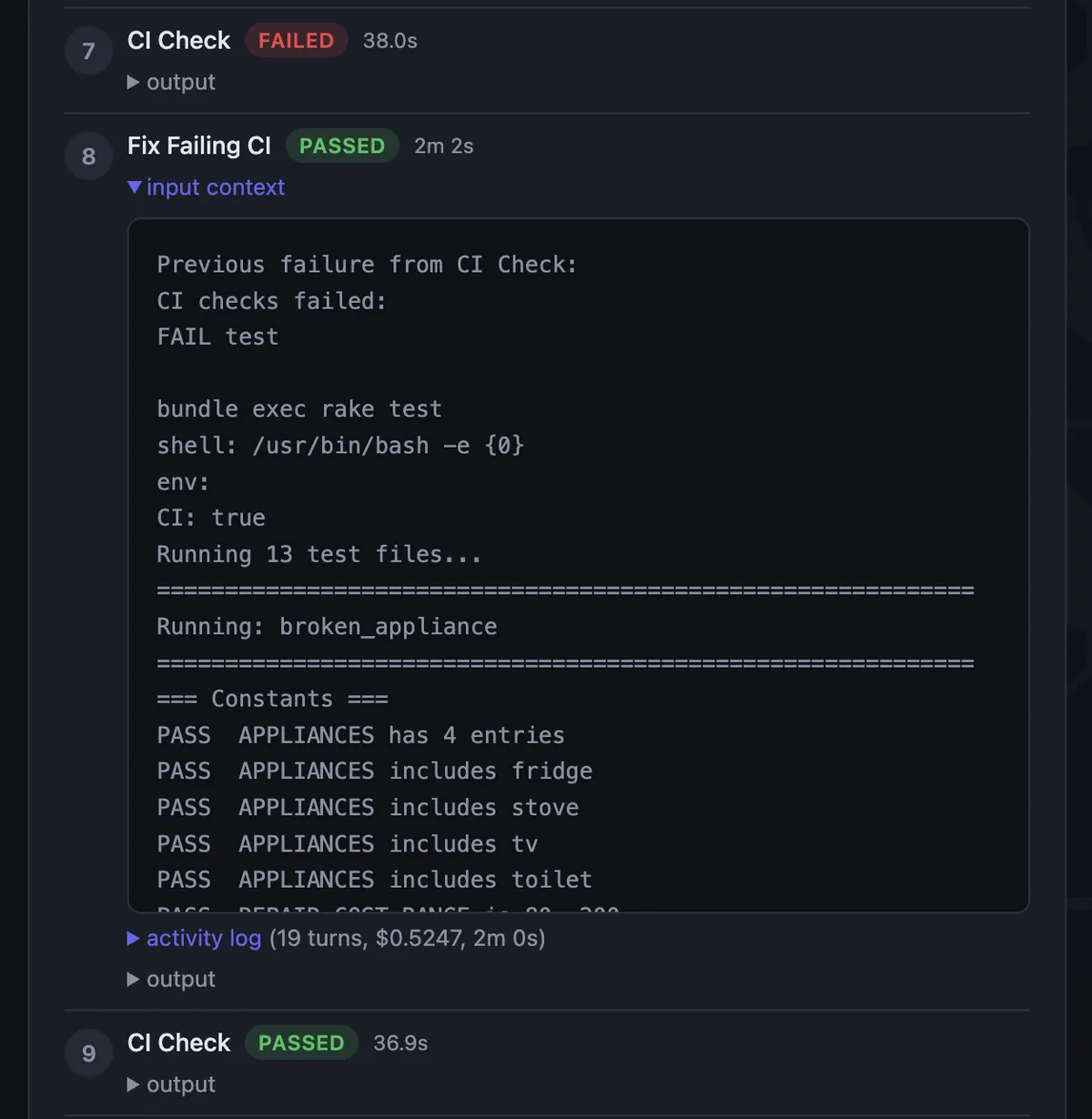This screenshot has width=1092, height=1119.
Task: Expand the activity log with 19 turns
Action: 204,938
